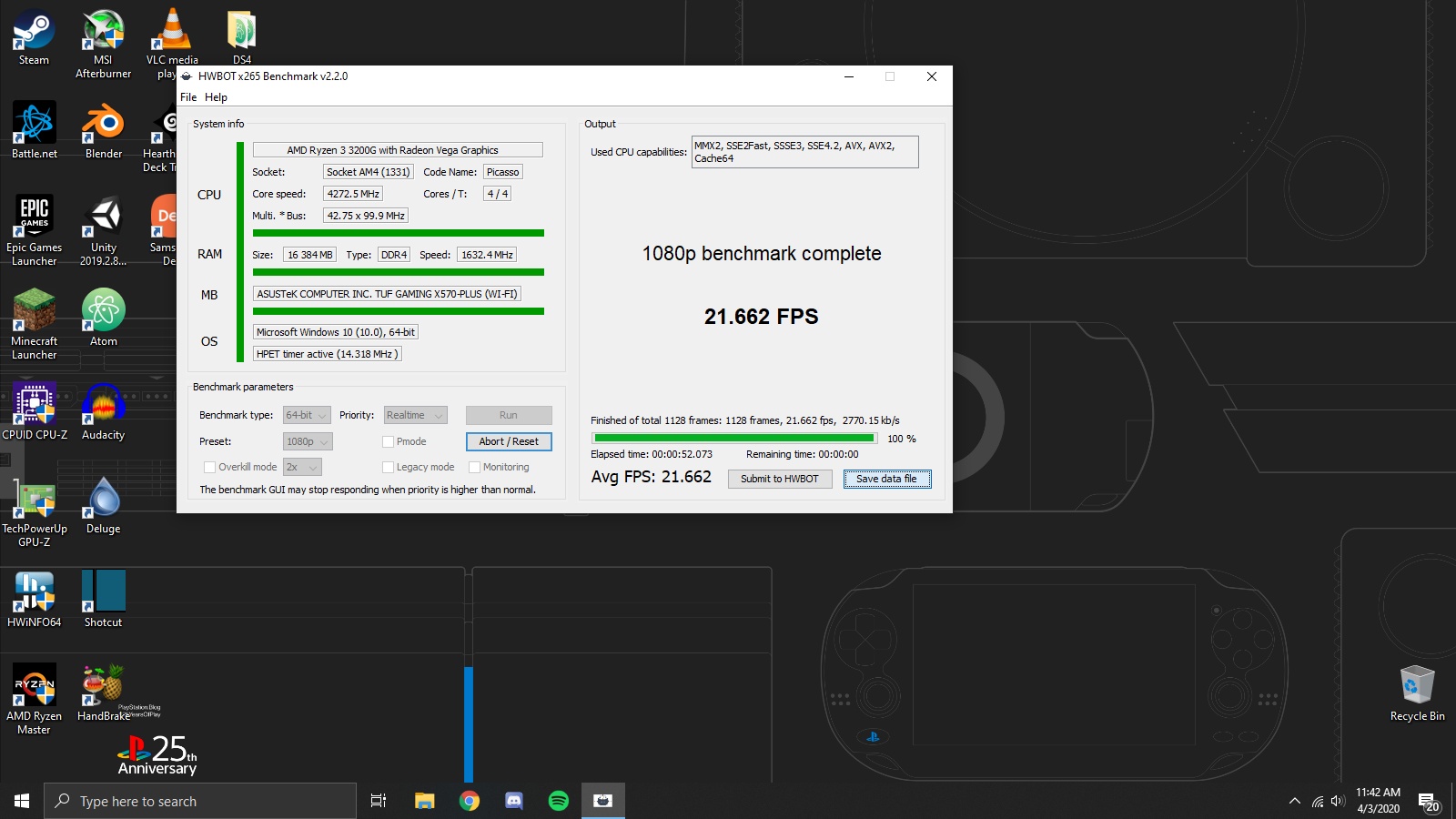Click the Run button
1456x819 pixels.
[x=509, y=415]
